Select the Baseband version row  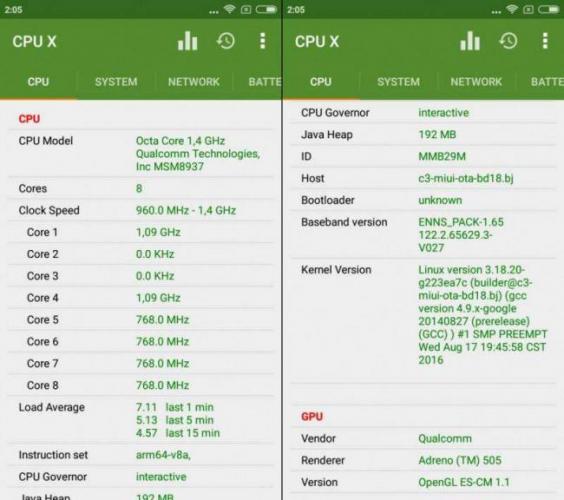click(x=424, y=235)
